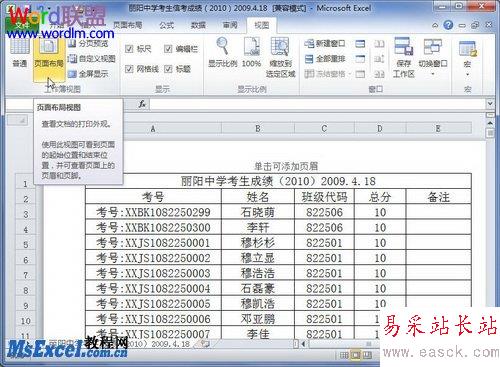Image resolution: width=500 pixels, height=367 pixels.
Task: Click the horizontal scrollbar left arrow
Action: pyautogui.click(x=303, y=344)
